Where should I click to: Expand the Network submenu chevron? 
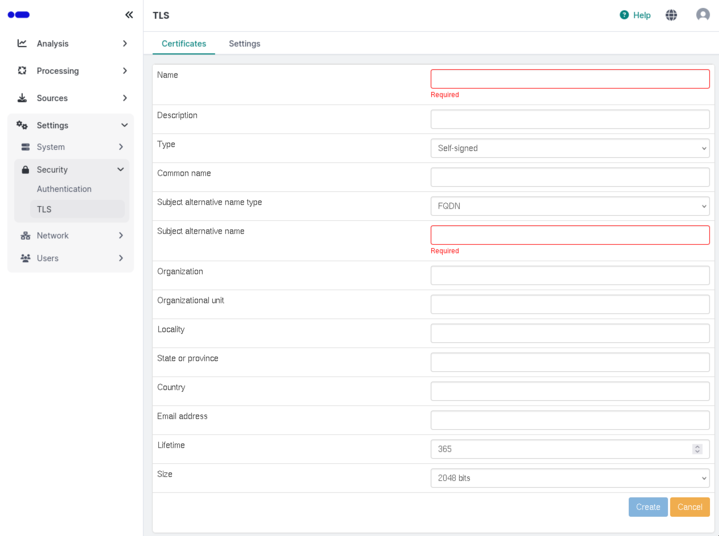[121, 235]
